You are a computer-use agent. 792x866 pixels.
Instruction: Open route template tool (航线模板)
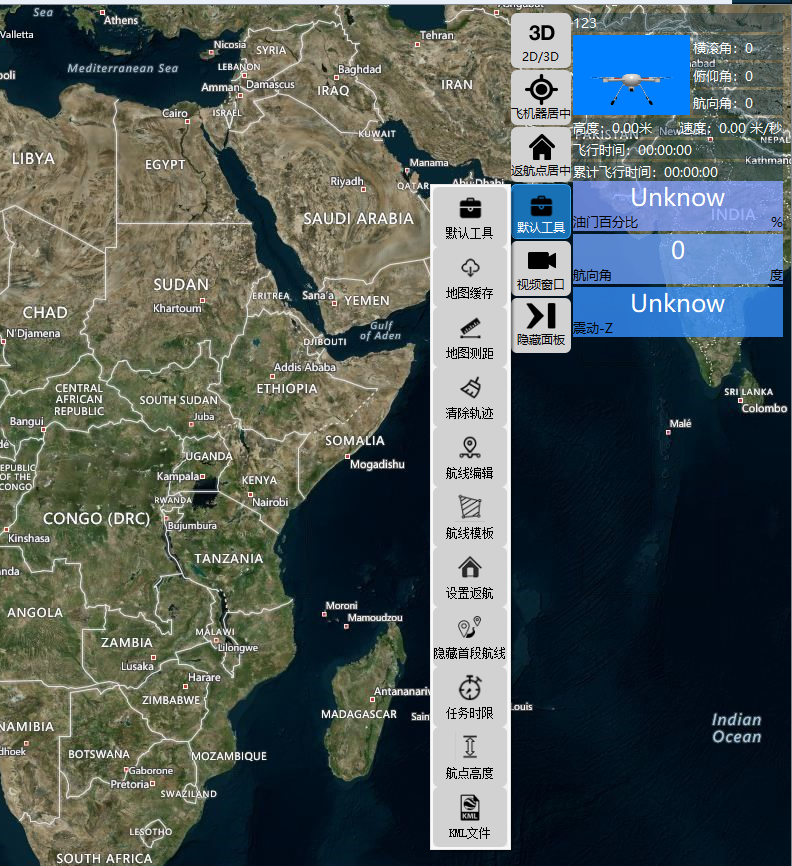[469, 518]
